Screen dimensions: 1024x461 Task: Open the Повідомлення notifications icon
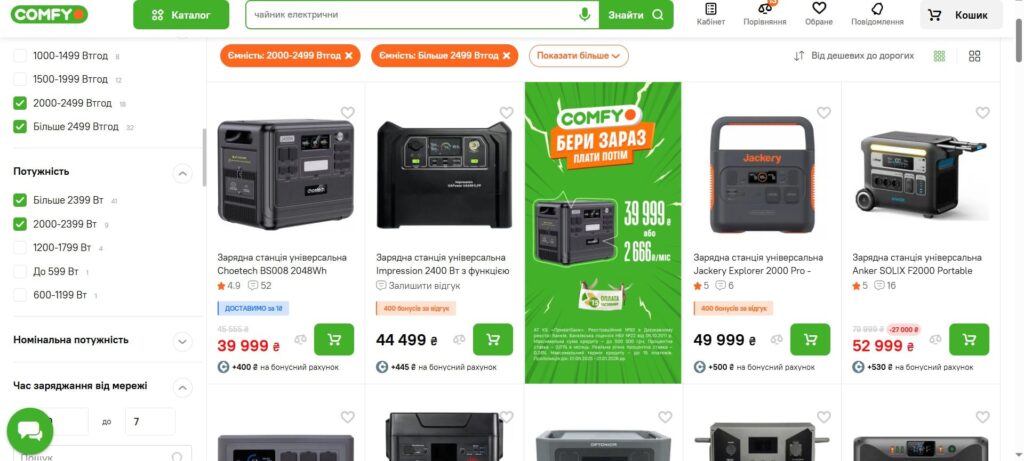[877, 8]
